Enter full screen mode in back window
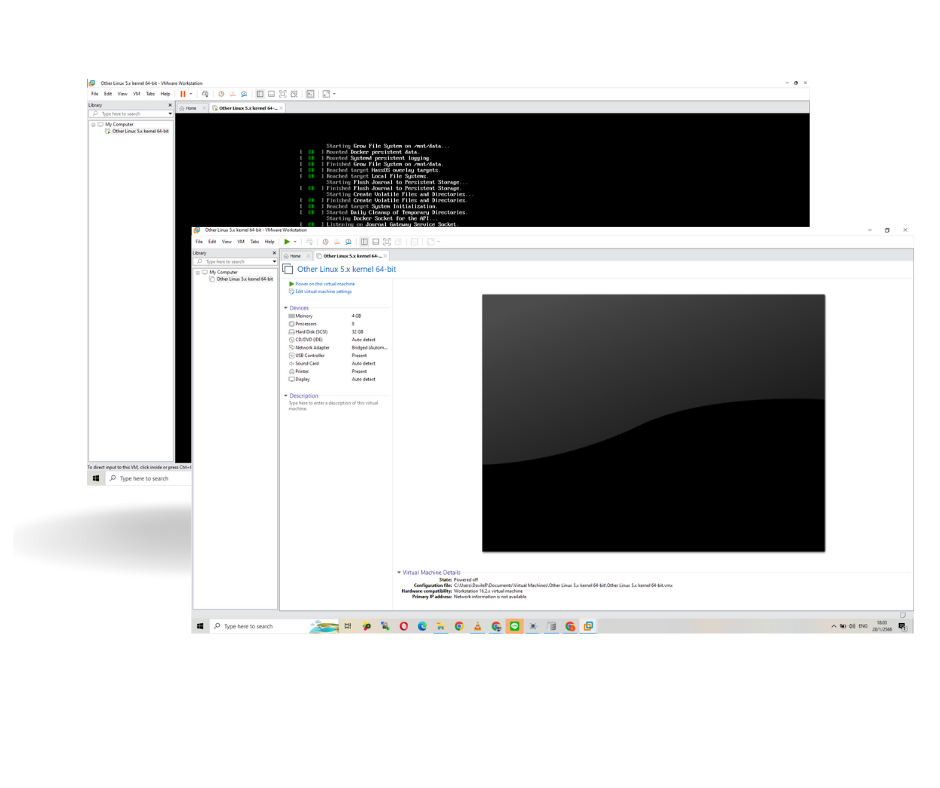 [282, 94]
